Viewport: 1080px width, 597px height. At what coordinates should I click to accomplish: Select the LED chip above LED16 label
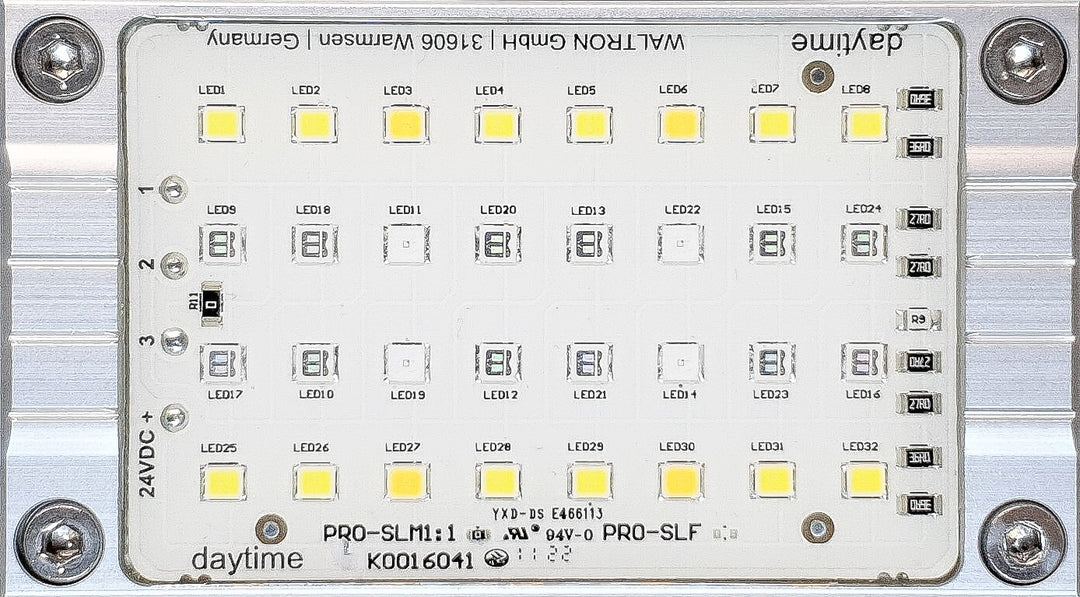coord(864,362)
